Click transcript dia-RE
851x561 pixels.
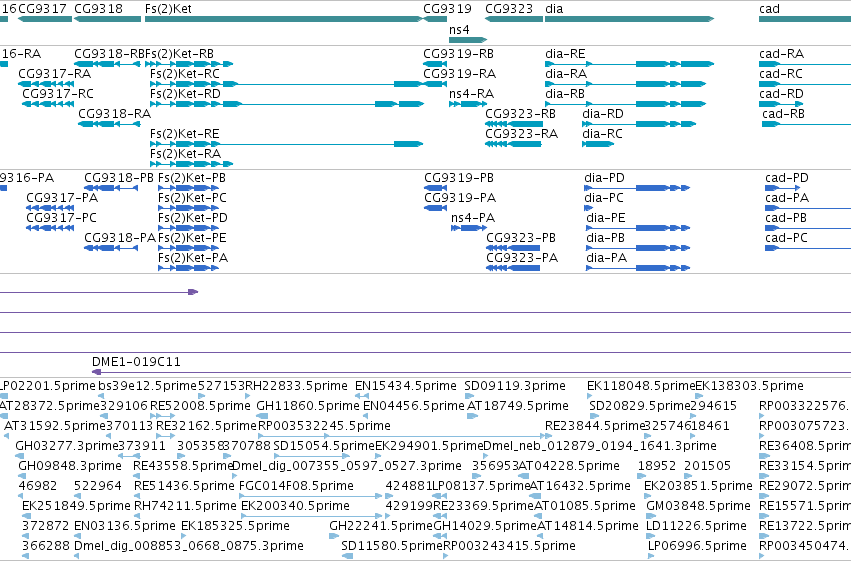pos(565,54)
